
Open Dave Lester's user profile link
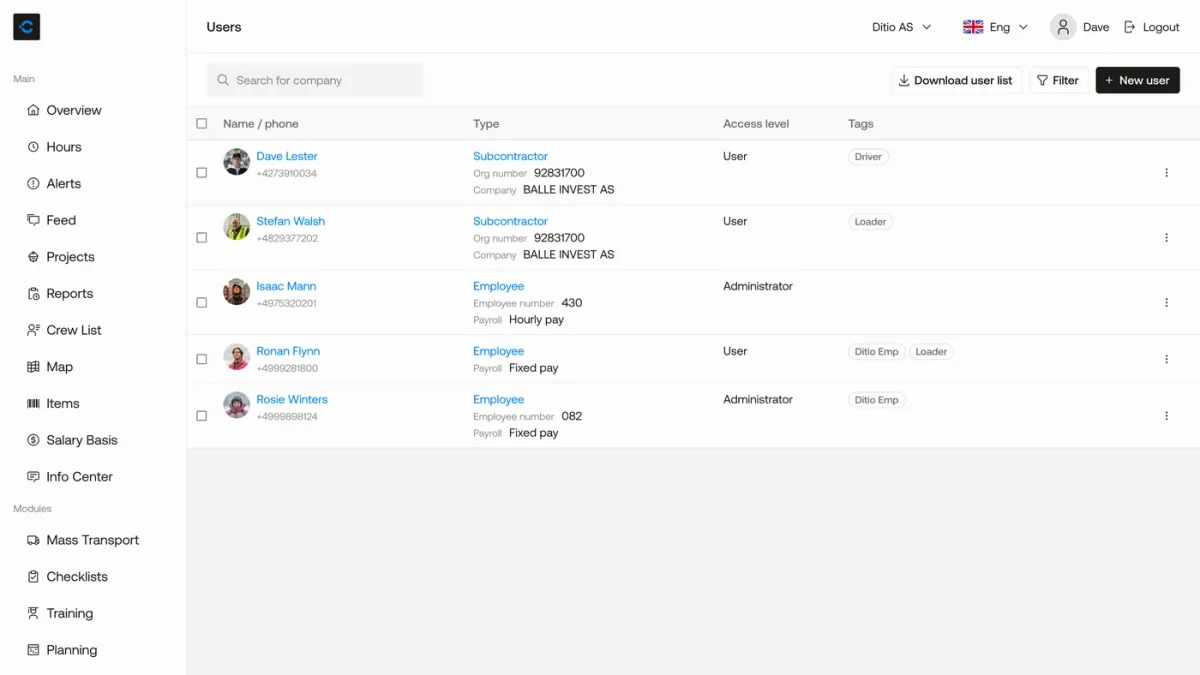[287, 156]
